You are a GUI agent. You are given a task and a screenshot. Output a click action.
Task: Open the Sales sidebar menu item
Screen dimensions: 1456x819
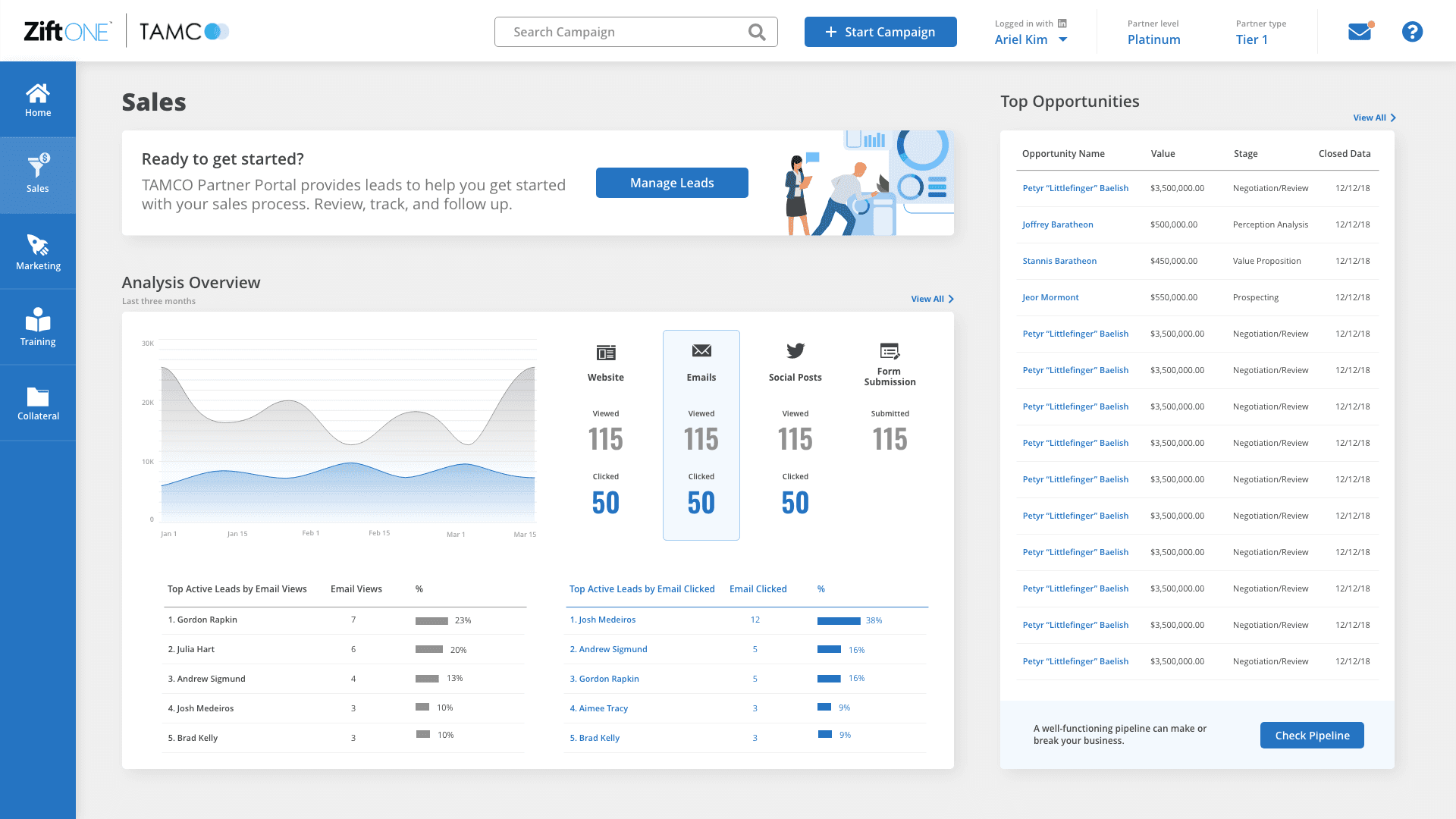(x=38, y=175)
